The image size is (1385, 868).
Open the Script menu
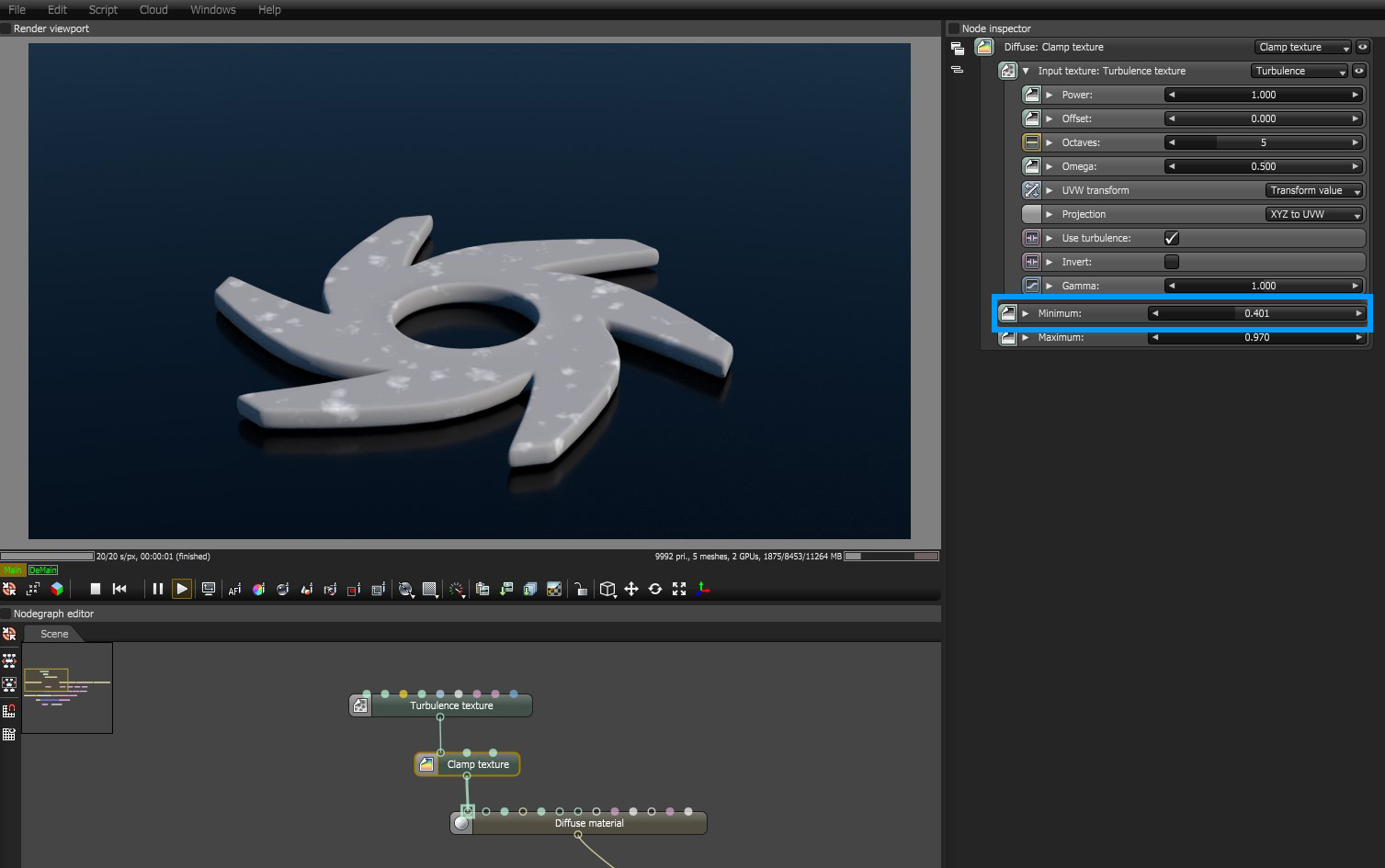[x=103, y=9]
